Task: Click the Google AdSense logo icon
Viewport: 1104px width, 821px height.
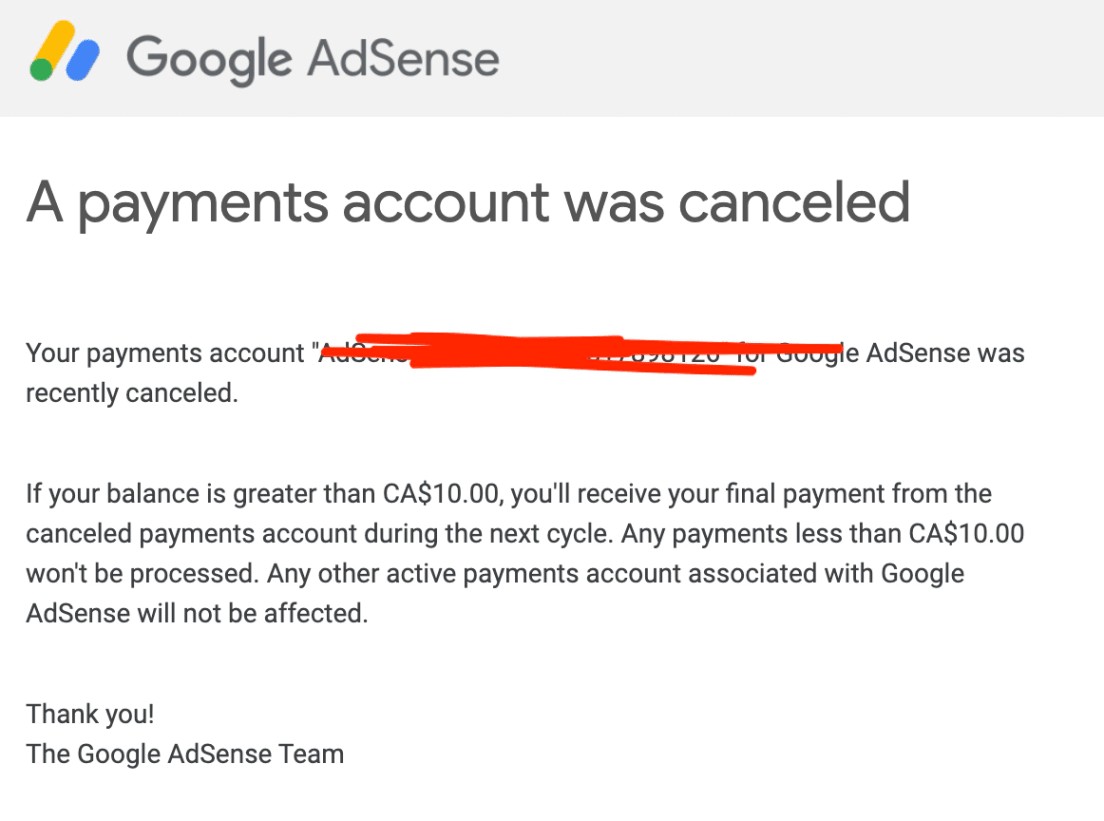Action: pos(64,52)
